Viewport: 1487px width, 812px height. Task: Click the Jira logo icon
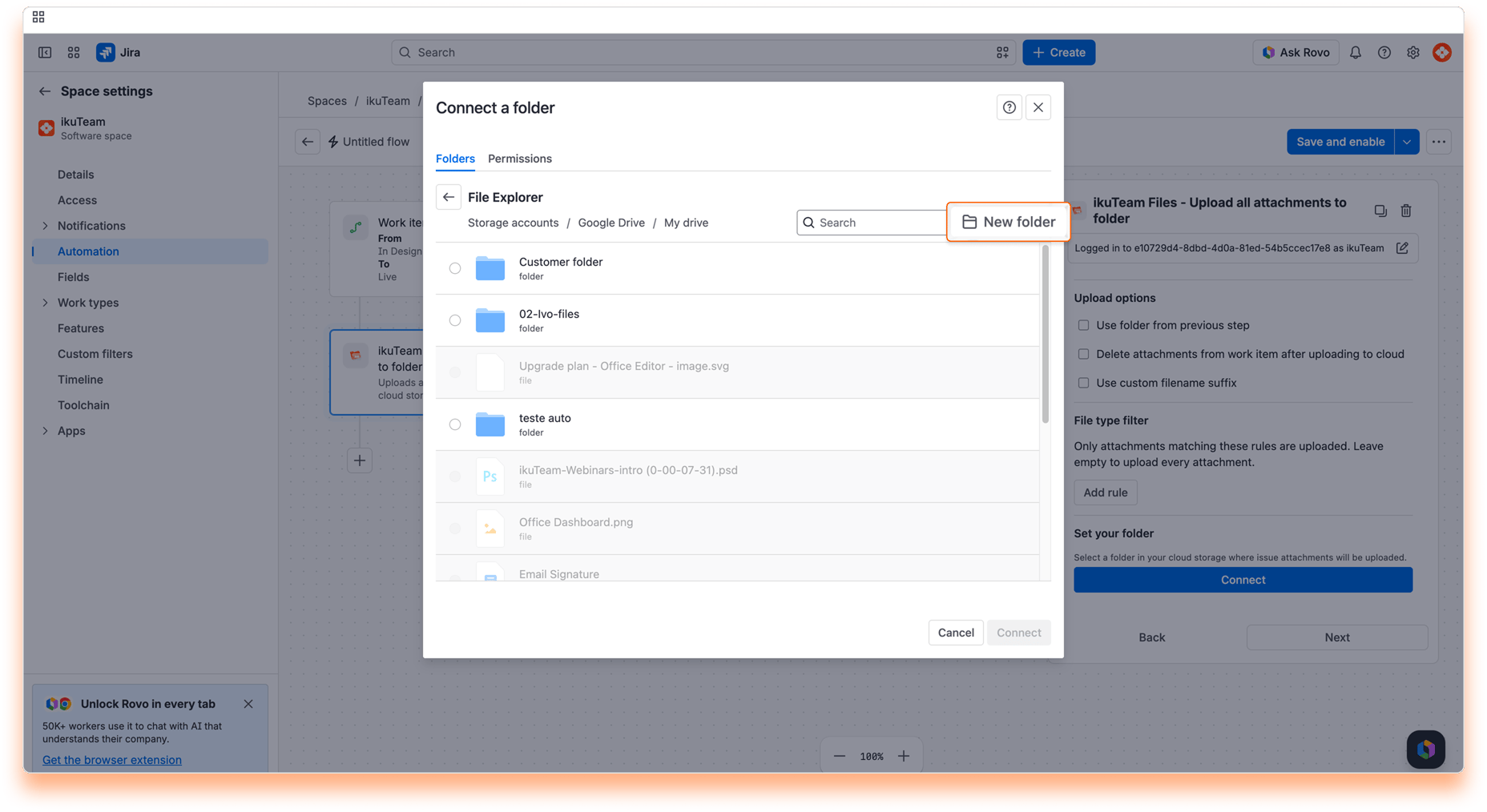pos(106,53)
